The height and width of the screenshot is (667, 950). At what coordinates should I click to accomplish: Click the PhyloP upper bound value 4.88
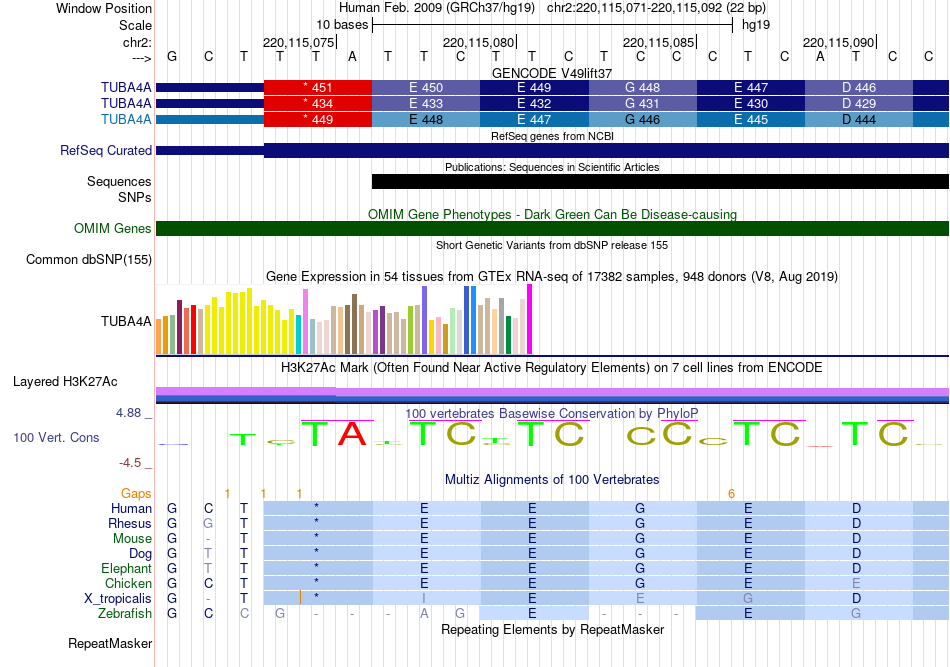click(128, 413)
